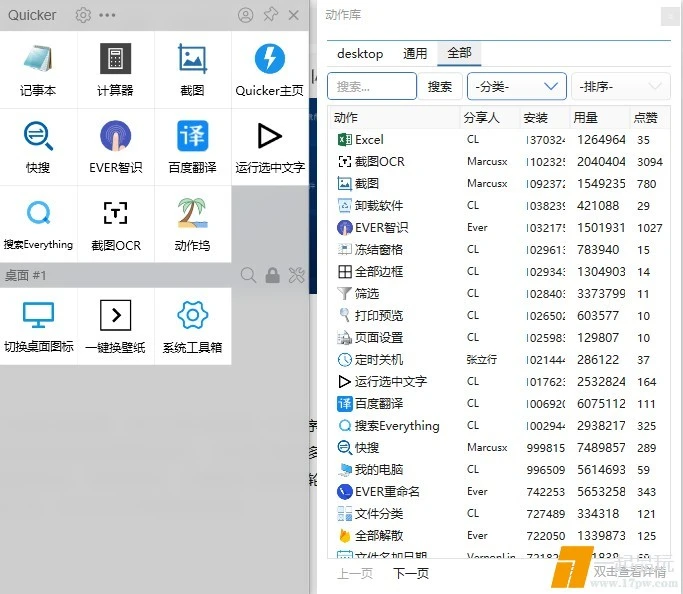Open the 搜索Everything action tile
This screenshot has width=683, height=594.
38,223
